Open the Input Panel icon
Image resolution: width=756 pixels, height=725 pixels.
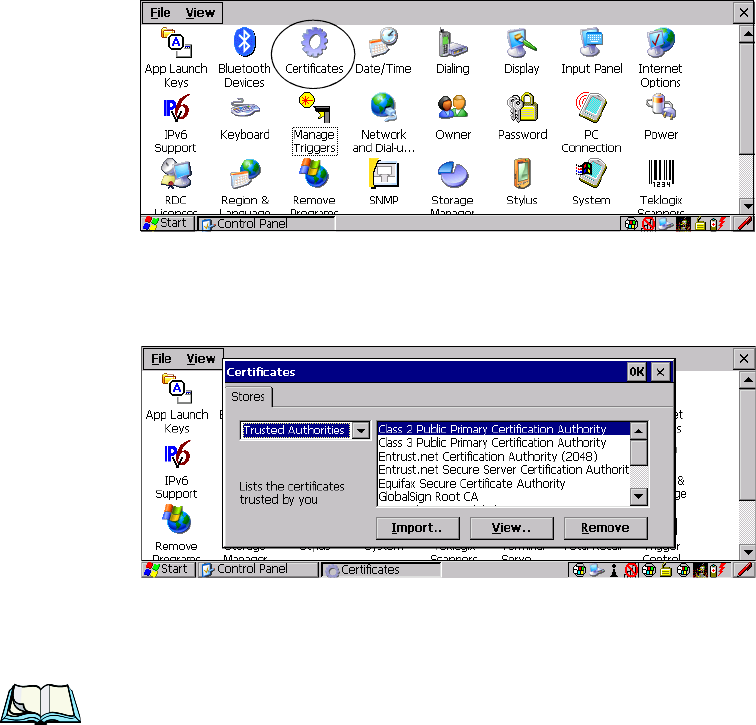pyautogui.click(x=592, y=52)
